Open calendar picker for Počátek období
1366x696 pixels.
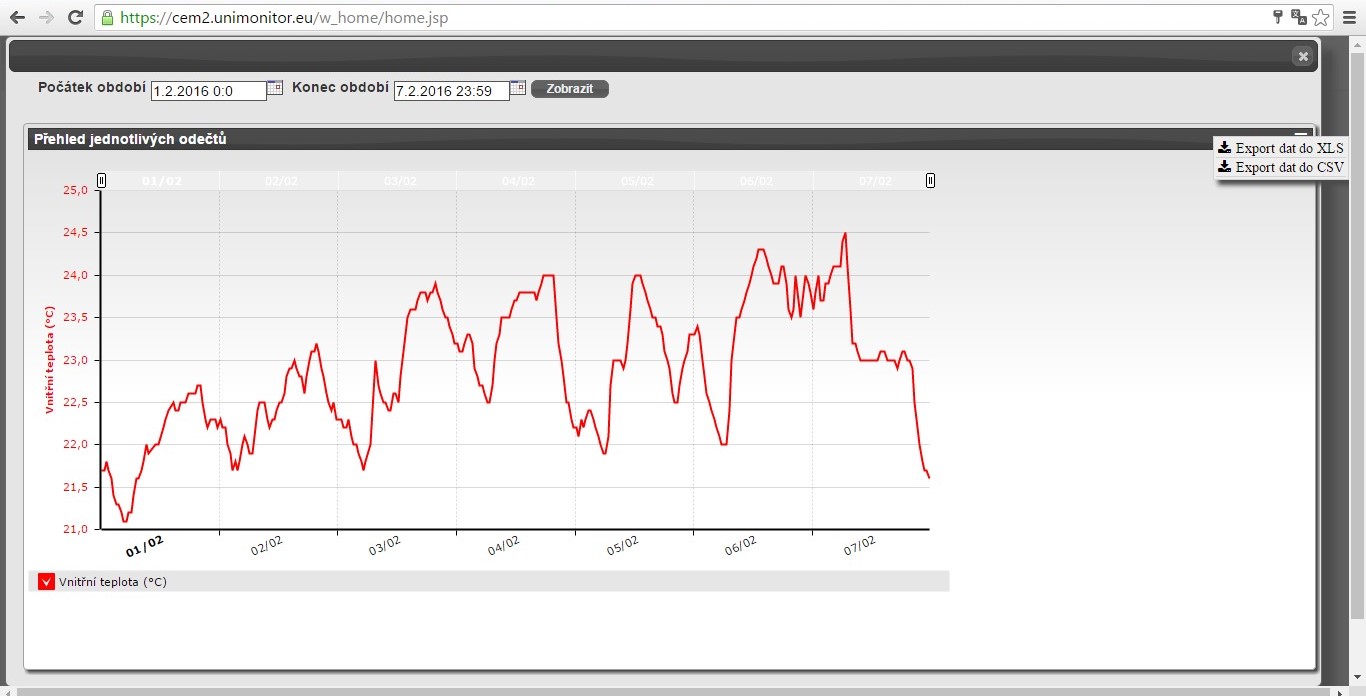(x=275, y=88)
